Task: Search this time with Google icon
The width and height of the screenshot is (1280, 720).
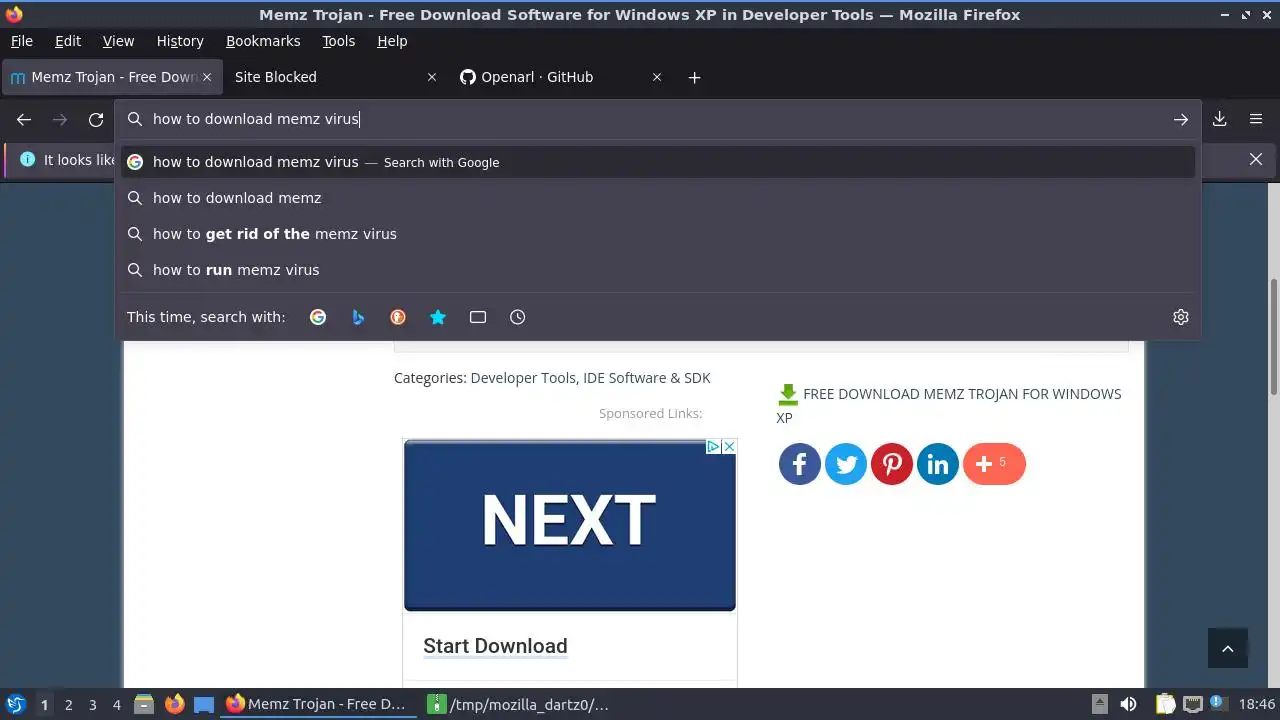Action: click(318, 317)
